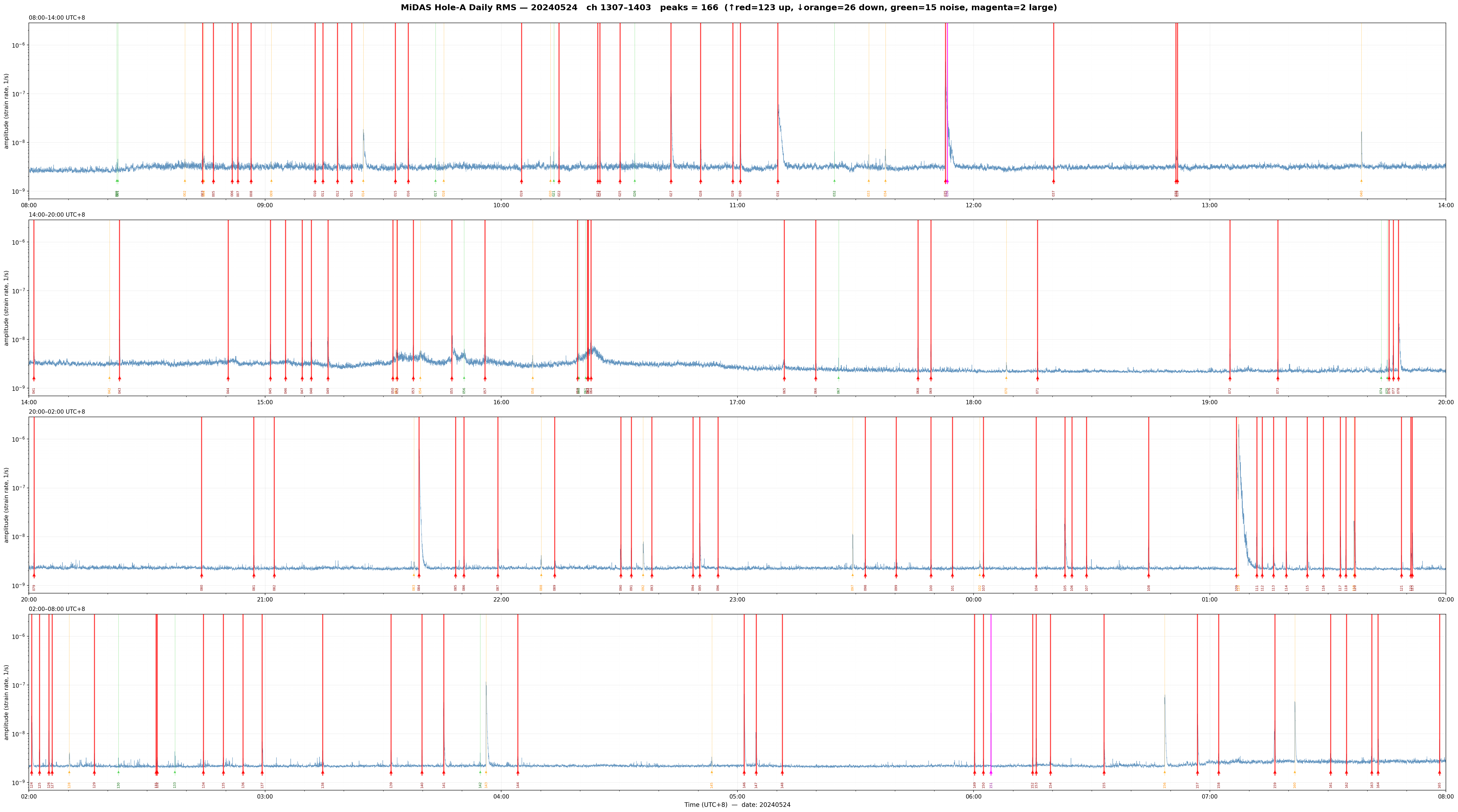Click peak label 144 after 04:00

518,785
